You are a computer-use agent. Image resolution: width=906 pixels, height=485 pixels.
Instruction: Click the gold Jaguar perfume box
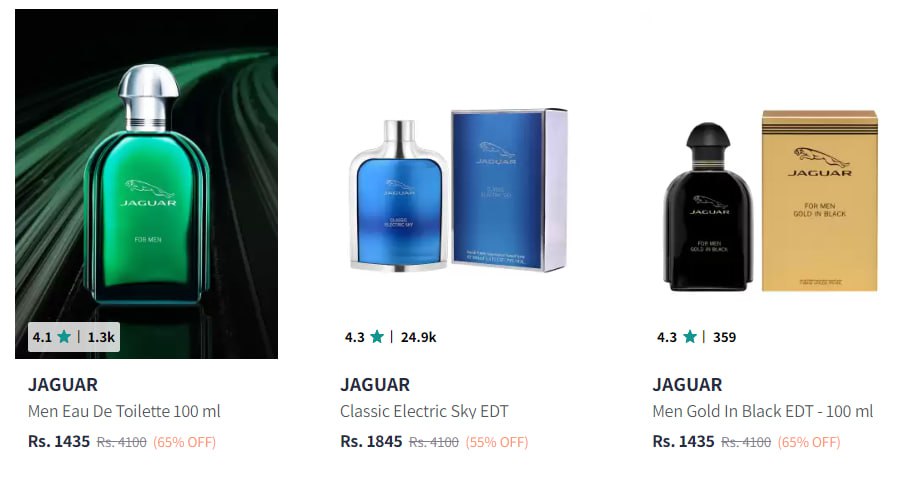[819, 201]
